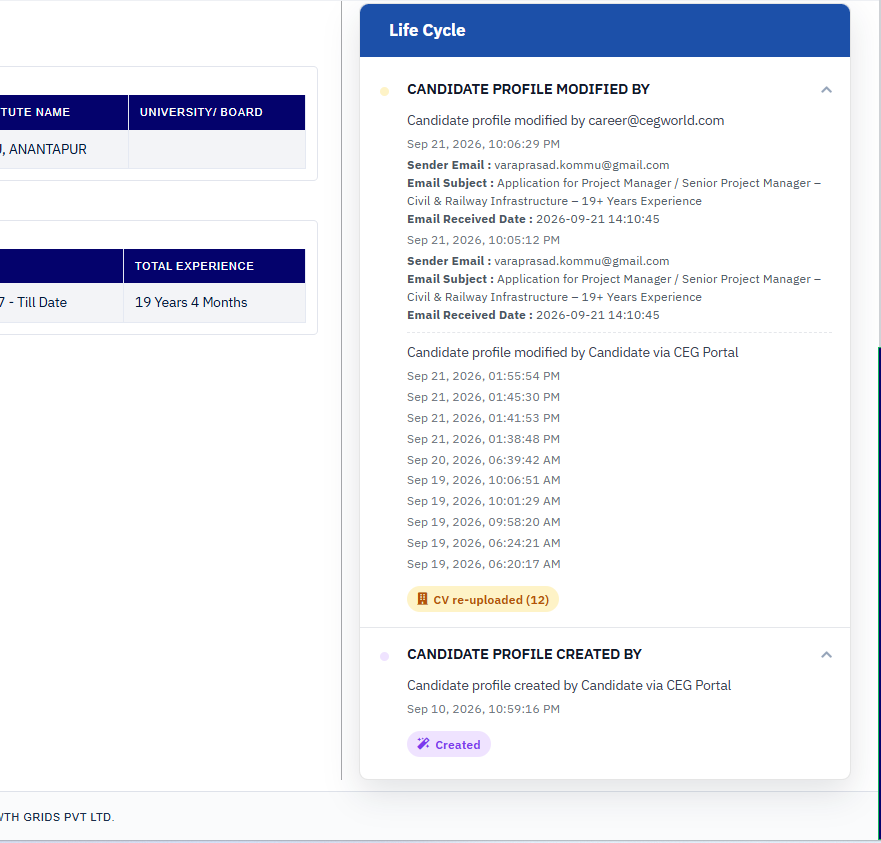Click yellow dot beside Candidate Profile Modified By
The image size is (881, 843).
(x=384, y=91)
